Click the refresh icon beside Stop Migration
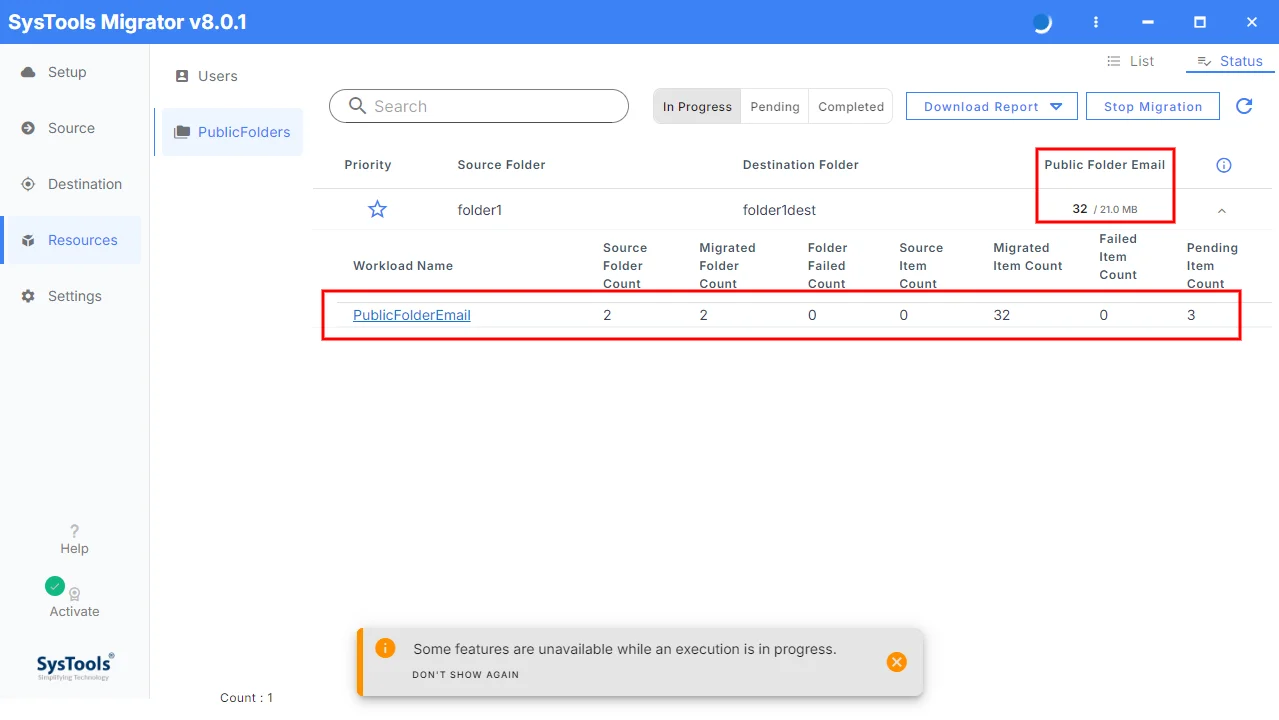This screenshot has width=1279, height=720. pyautogui.click(x=1244, y=106)
